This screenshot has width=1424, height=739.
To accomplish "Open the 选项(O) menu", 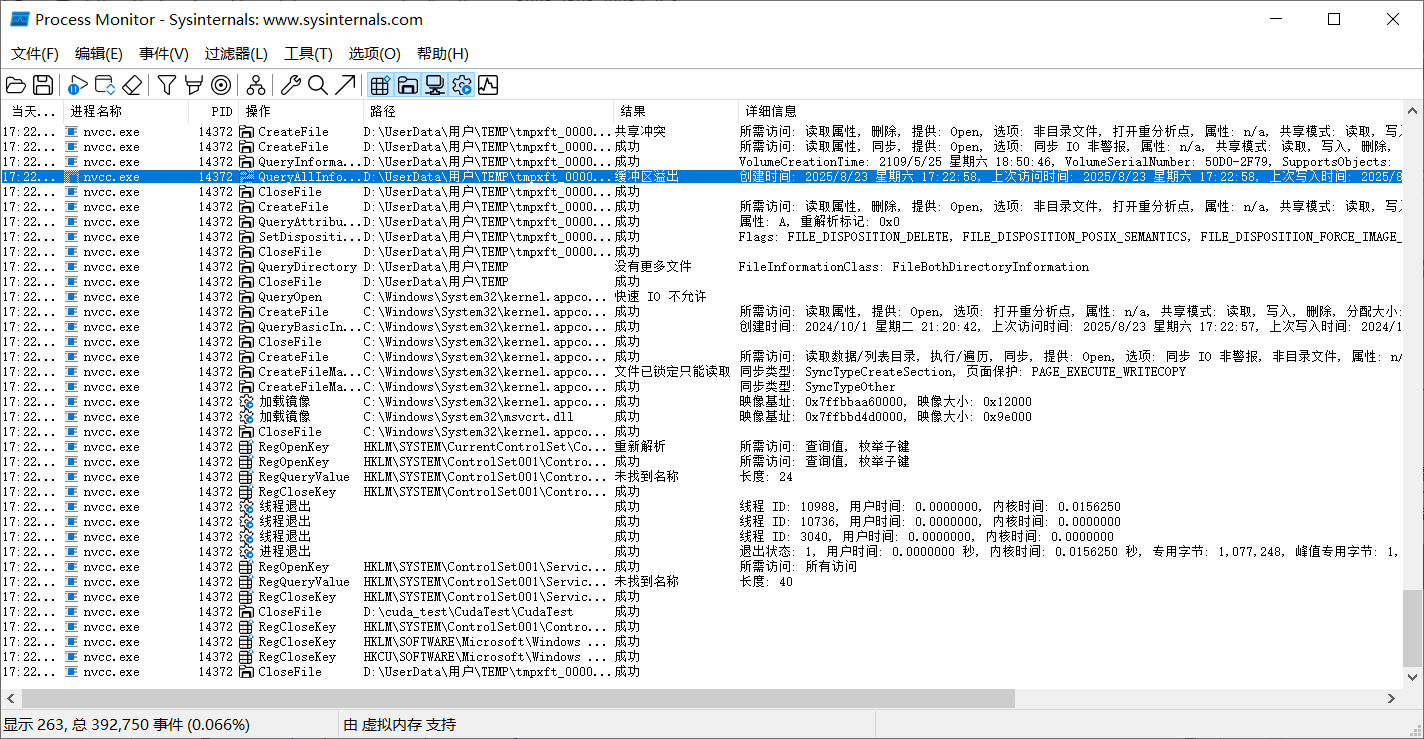I will pos(374,53).
